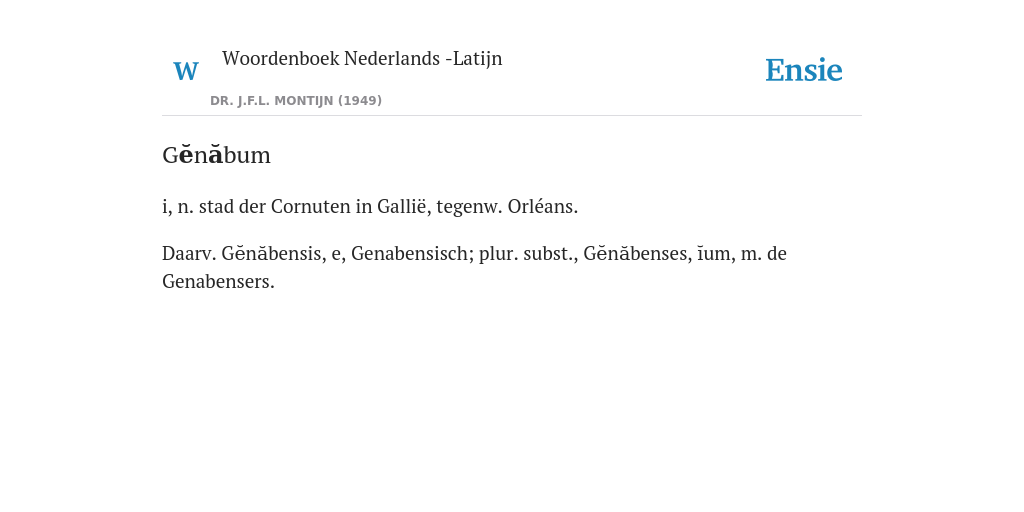Viewport: 1024px width, 512px height.
Task: Open Woordenboek Nederlands -Latijn title
Action: 362,59
